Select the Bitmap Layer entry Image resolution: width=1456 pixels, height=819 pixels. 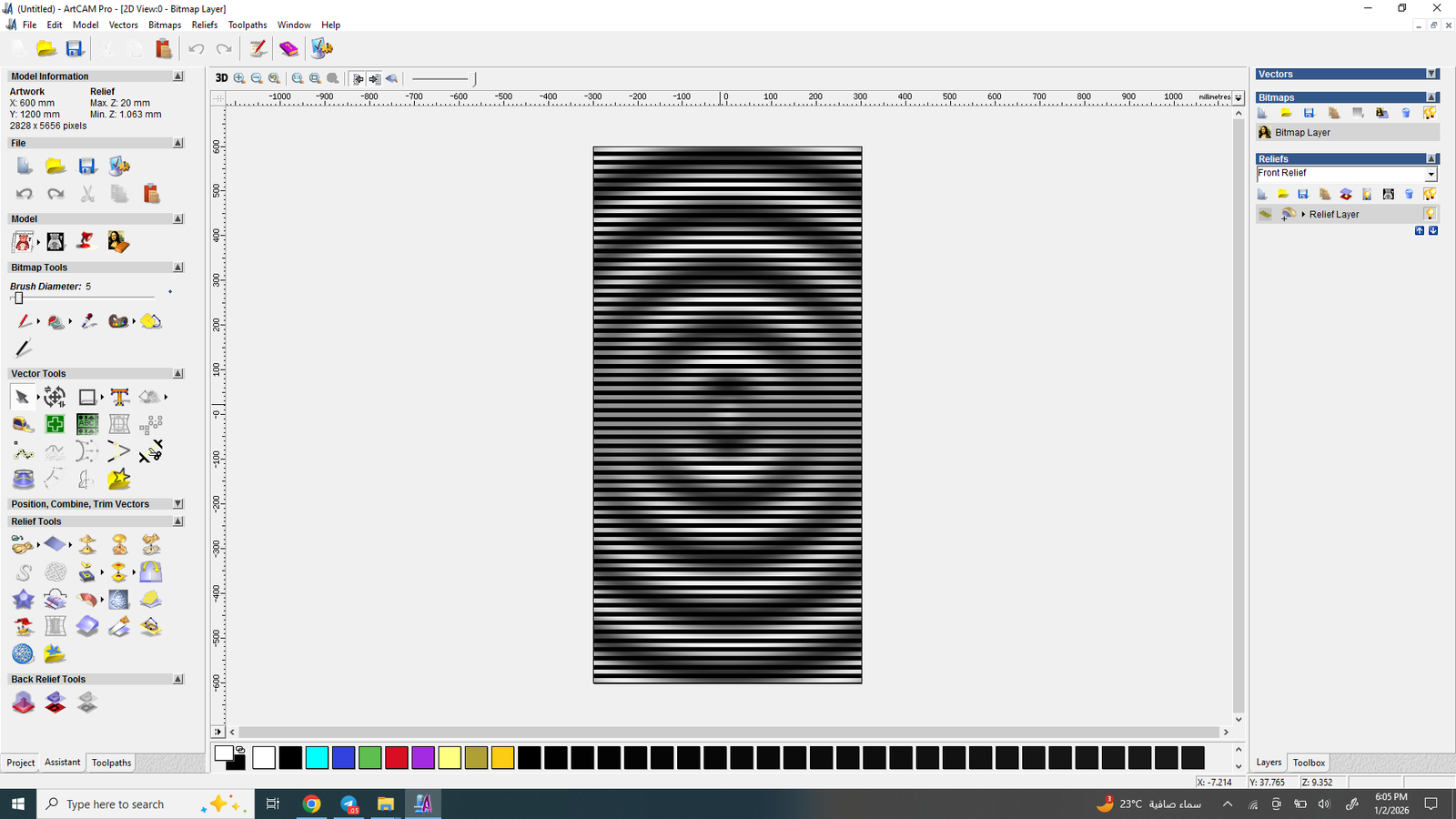click(1301, 133)
